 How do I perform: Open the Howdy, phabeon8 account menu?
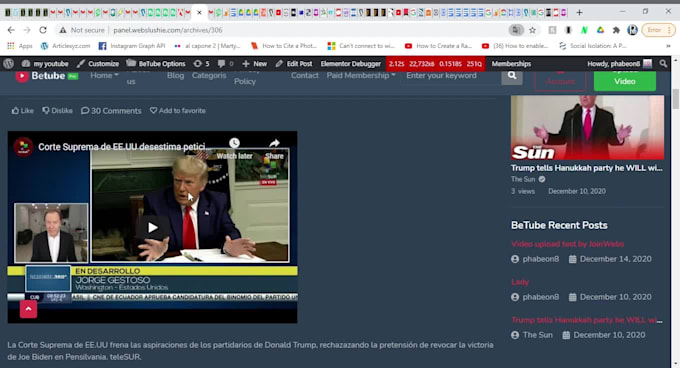coord(619,64)
